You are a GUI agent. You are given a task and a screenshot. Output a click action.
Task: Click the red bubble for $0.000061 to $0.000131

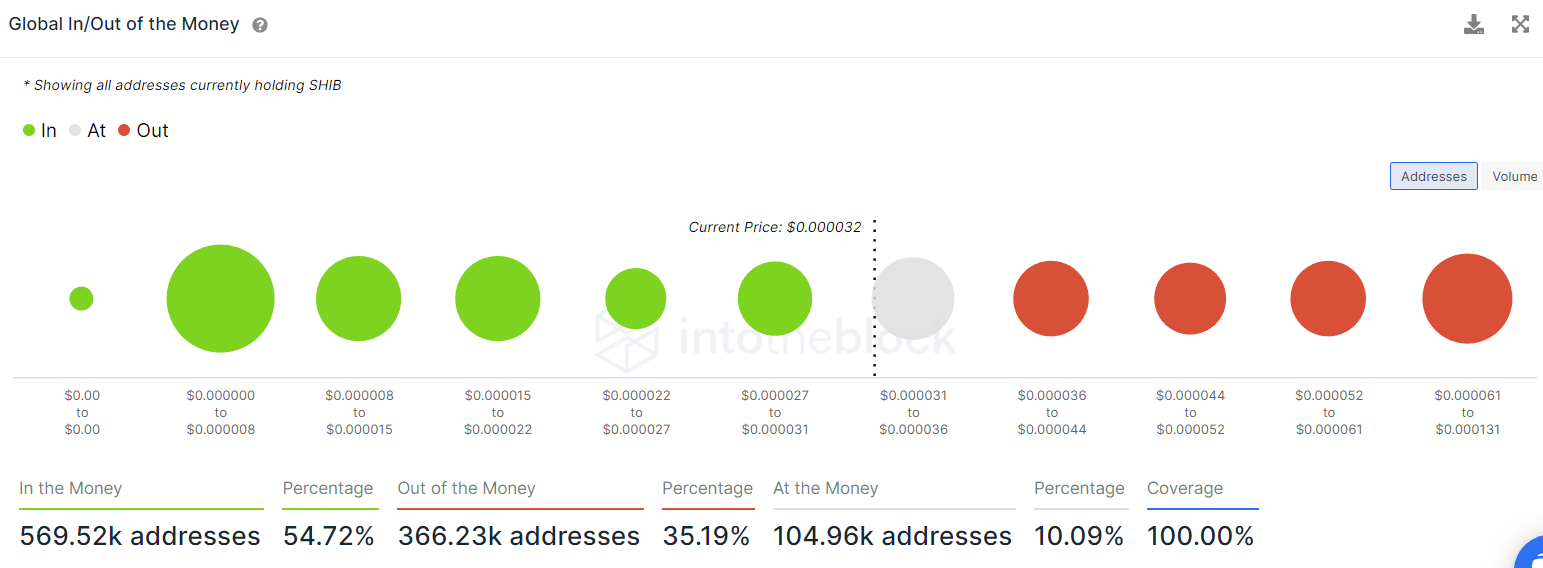pyautogui.click(x=1467, y=298)
